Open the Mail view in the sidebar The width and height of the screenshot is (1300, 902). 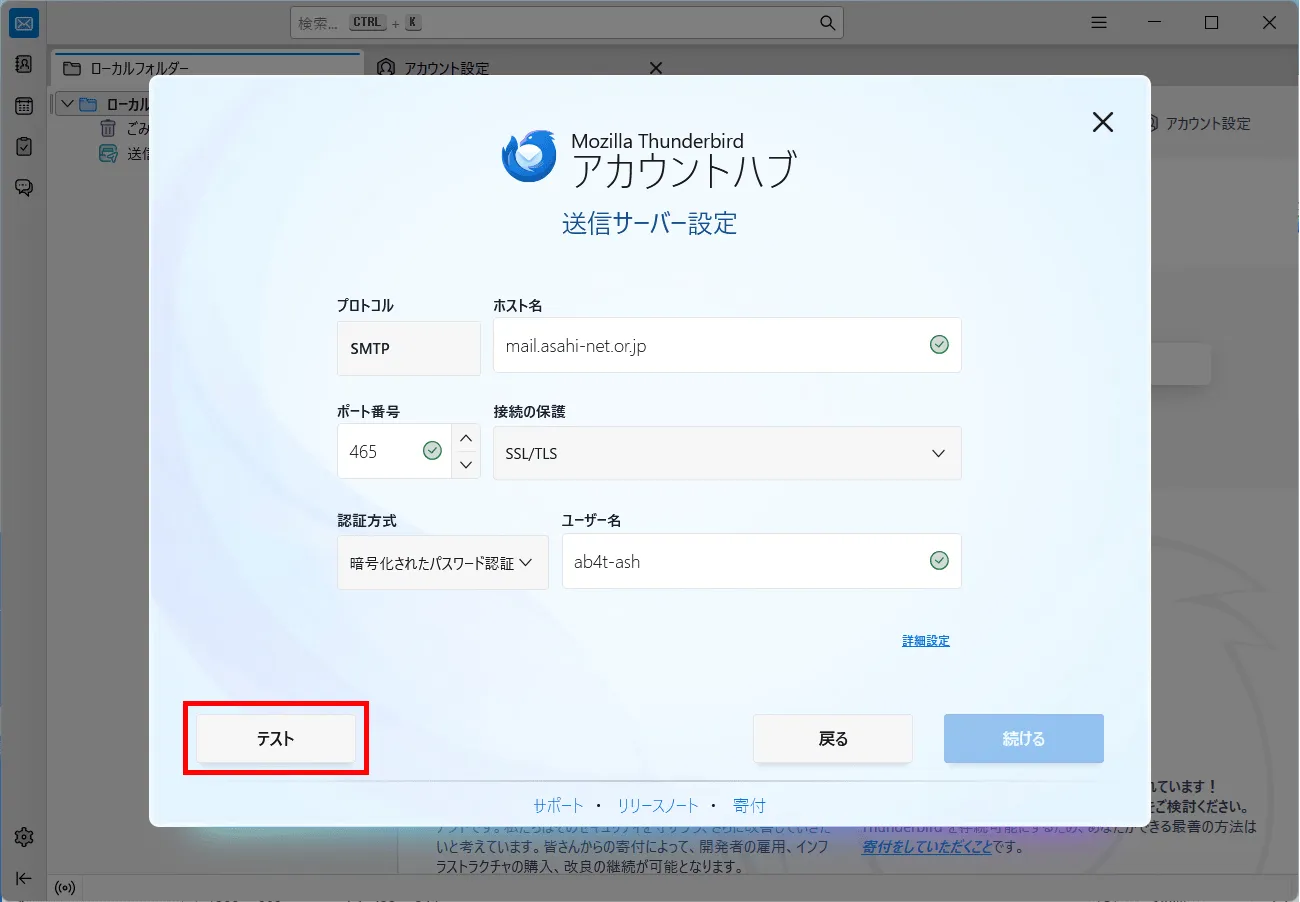23,22
